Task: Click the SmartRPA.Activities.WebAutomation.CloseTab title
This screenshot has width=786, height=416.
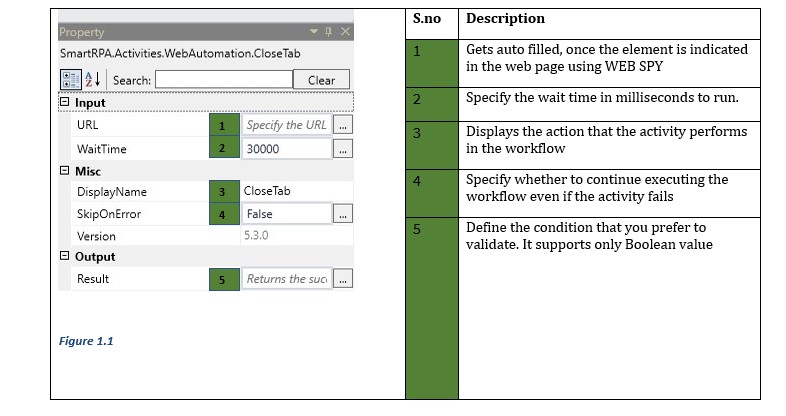Action: [180, 53]
